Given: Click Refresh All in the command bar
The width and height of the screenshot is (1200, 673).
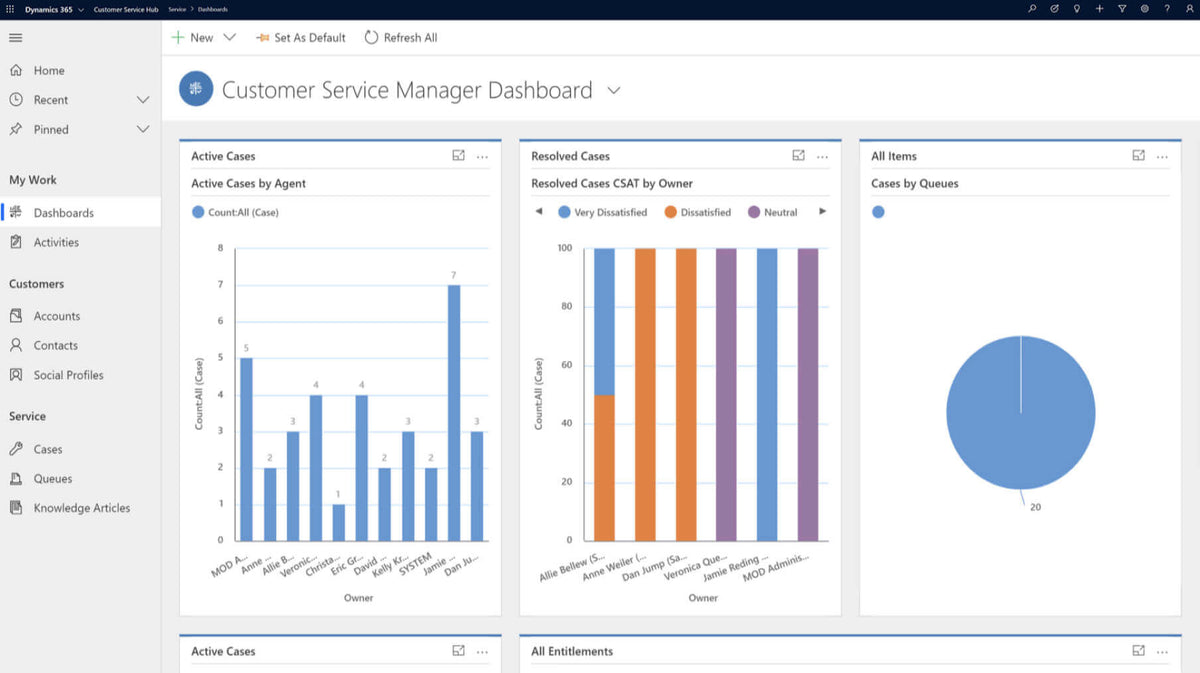Looking at the screenshot, I should tap(401, 38).
